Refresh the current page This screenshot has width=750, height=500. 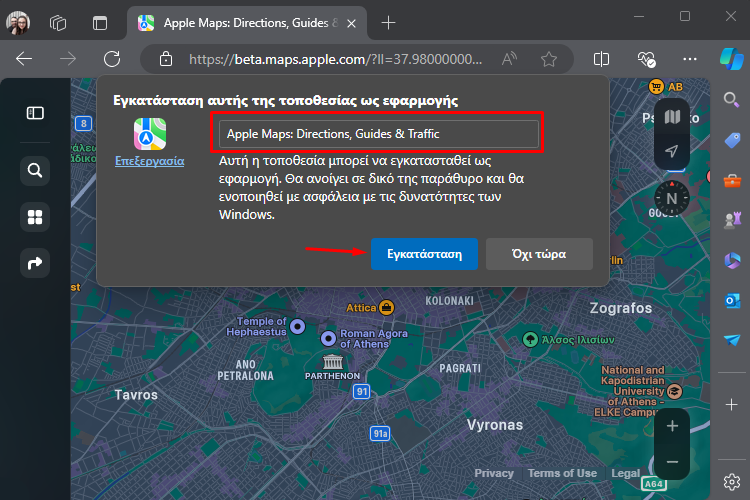click(x=112, y=59)
